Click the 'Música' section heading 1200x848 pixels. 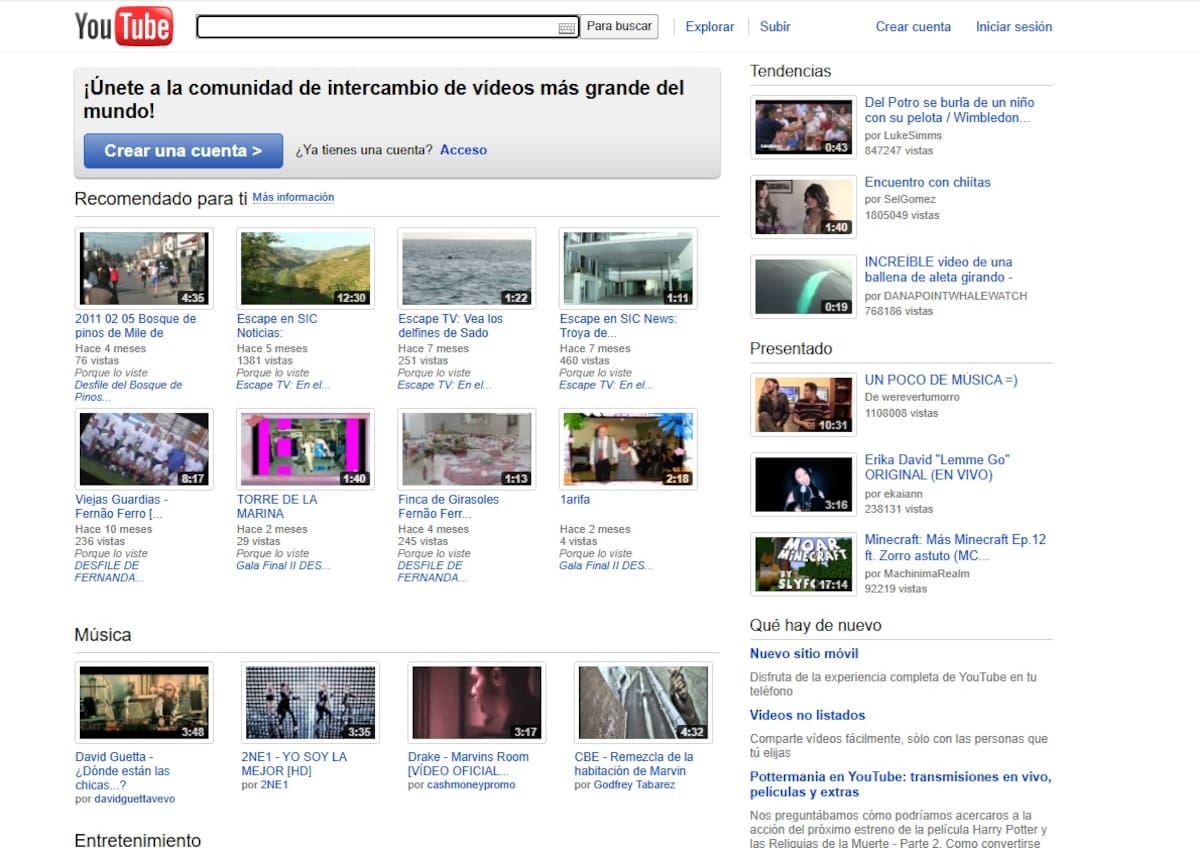tap(102, 635)
